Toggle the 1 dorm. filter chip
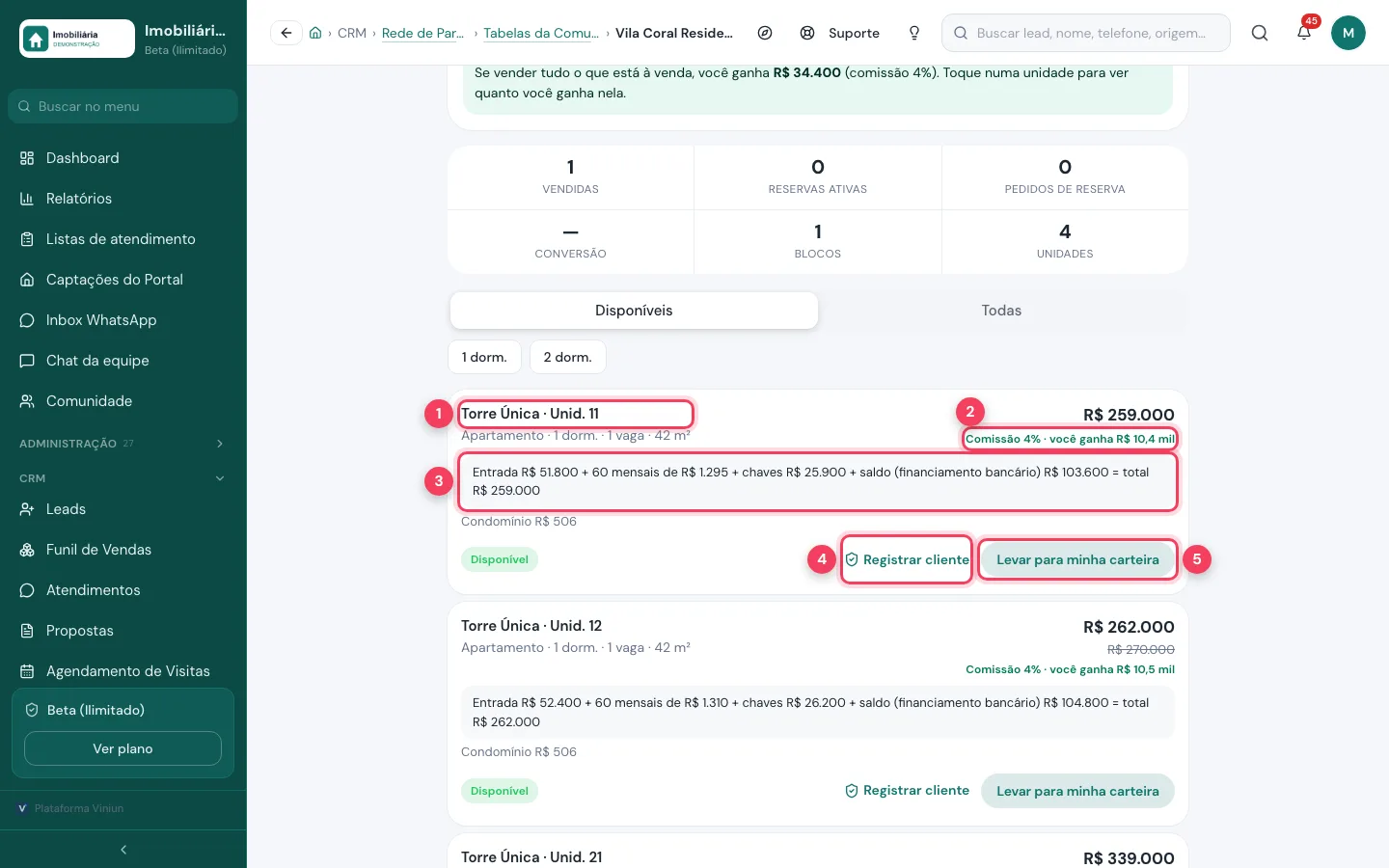The image size is (1389, 868). 484,357
